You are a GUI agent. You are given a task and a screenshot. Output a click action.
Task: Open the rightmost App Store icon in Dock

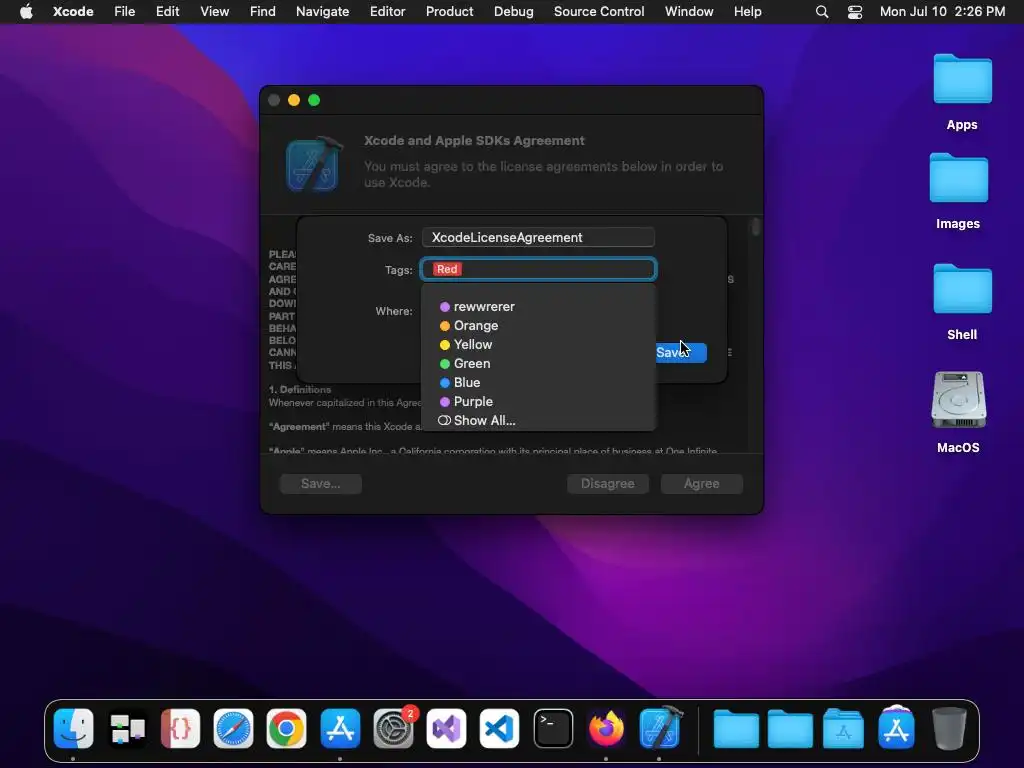pyautogui.click(x=896, y=728)
